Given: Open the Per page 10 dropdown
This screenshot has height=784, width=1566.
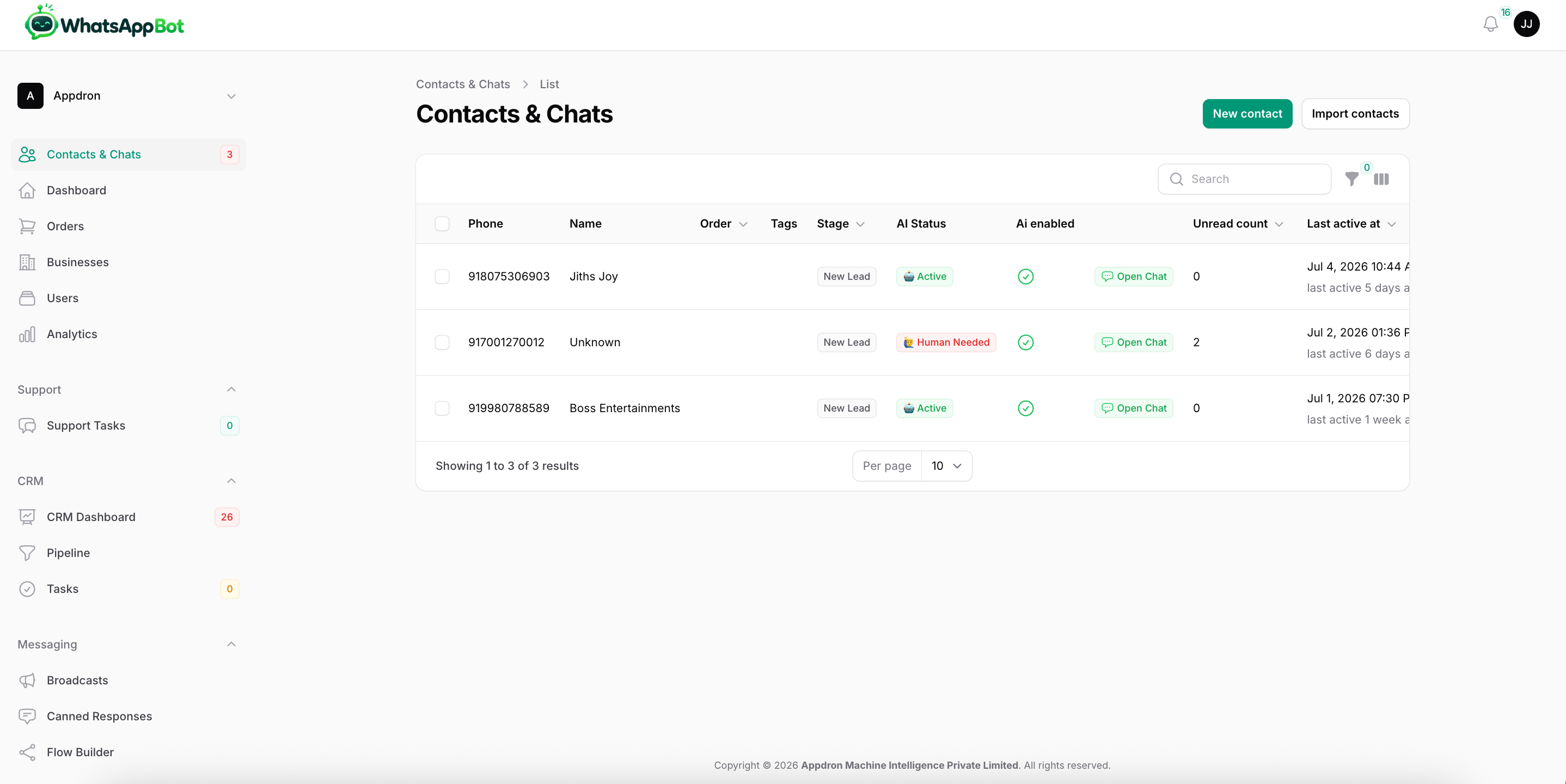Looking at the screenshot, I should pos(946,466).
